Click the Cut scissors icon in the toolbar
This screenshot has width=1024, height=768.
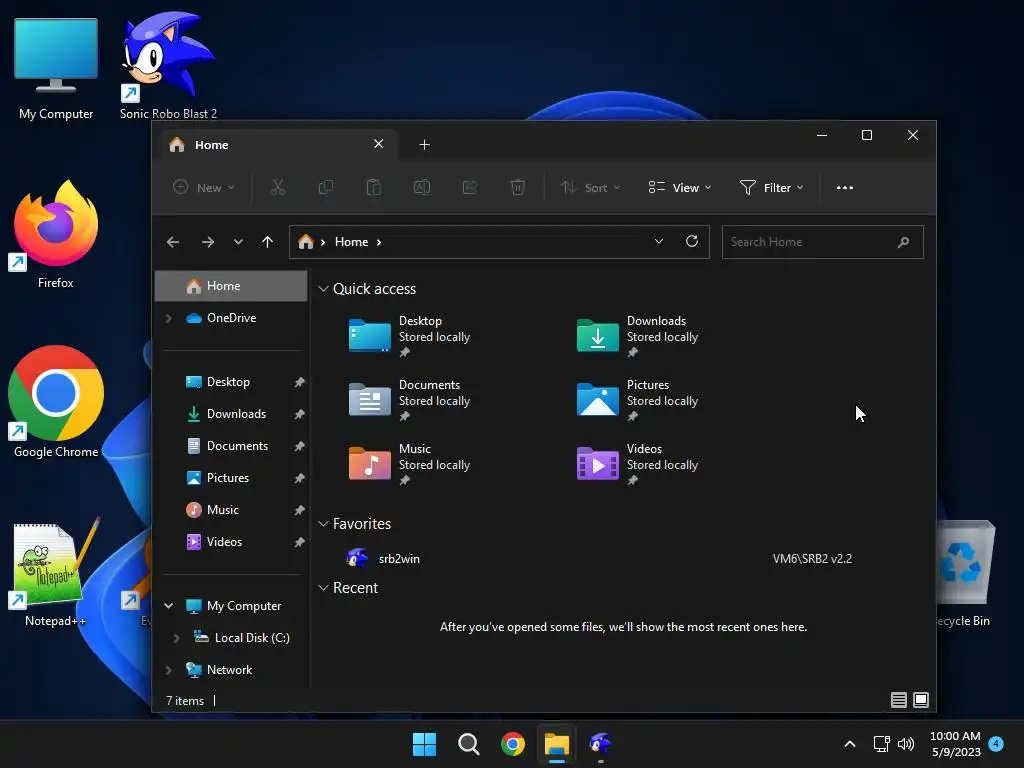(x=278, y=187)
